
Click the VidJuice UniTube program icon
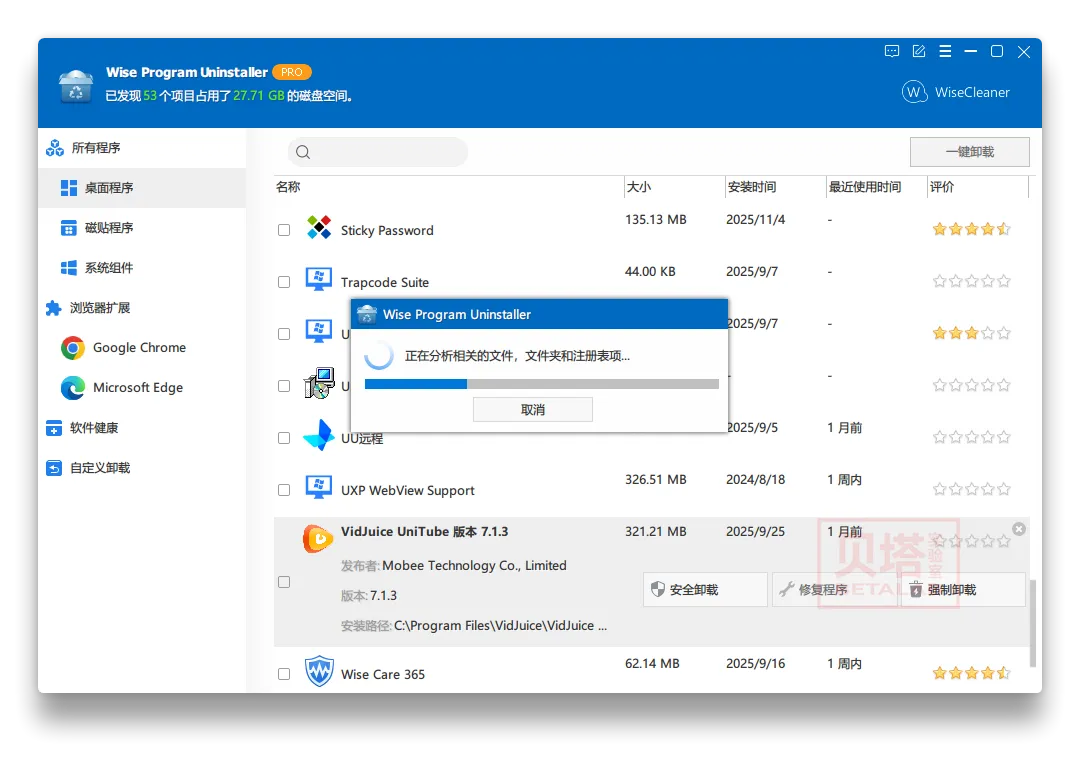pos(318,539)
